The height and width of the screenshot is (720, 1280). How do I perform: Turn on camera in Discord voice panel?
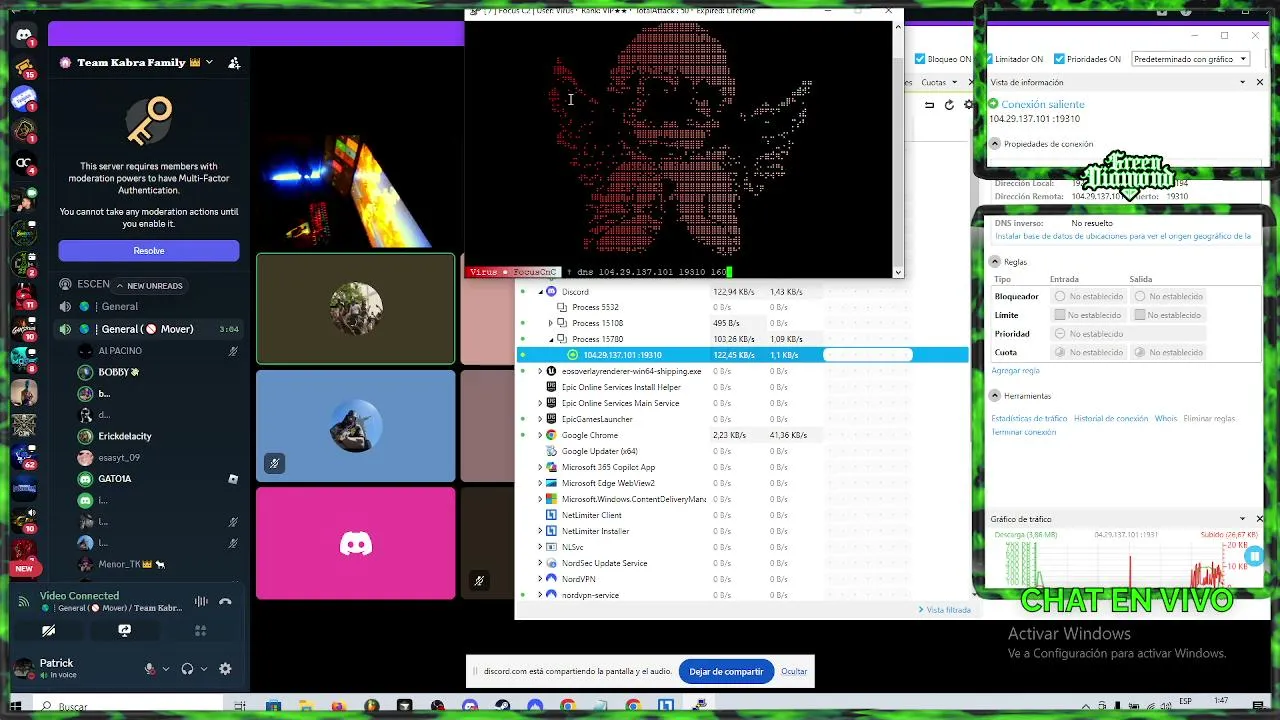[48, 631]
